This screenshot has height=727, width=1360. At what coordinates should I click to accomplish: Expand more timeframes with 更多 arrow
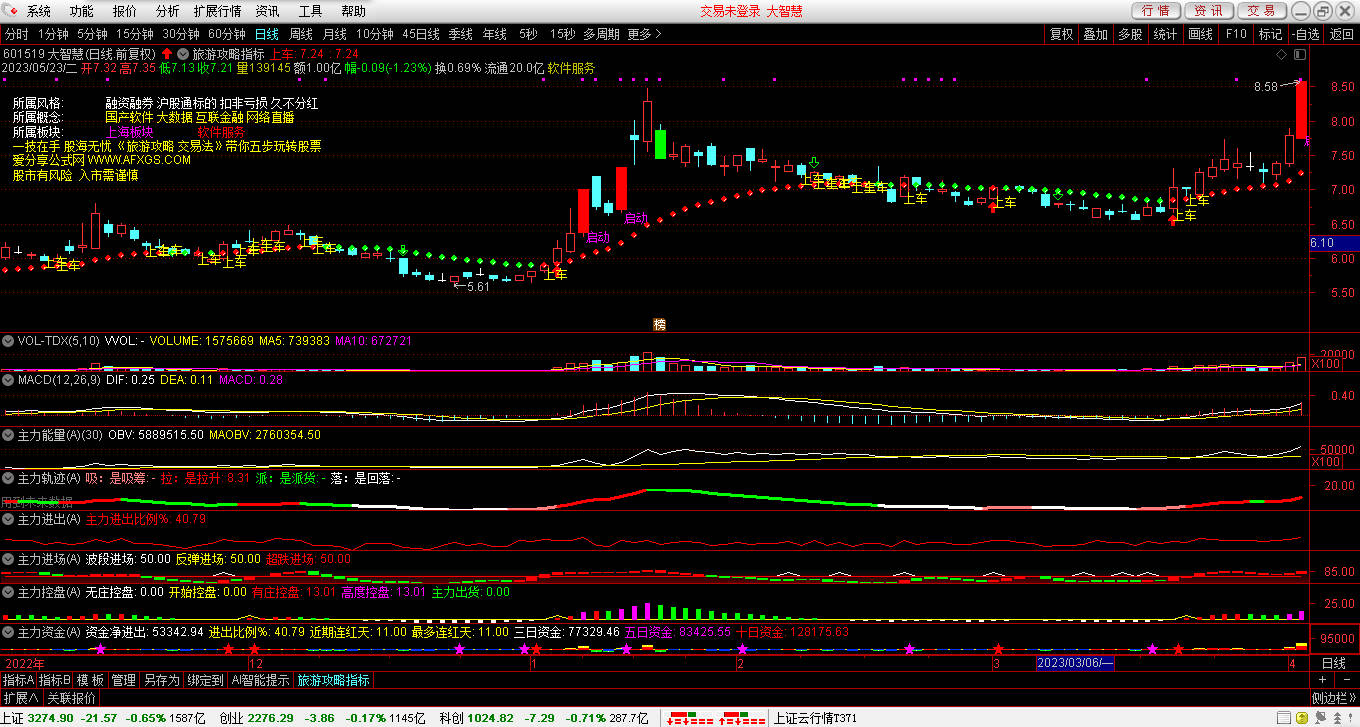(x=645, y=34)
